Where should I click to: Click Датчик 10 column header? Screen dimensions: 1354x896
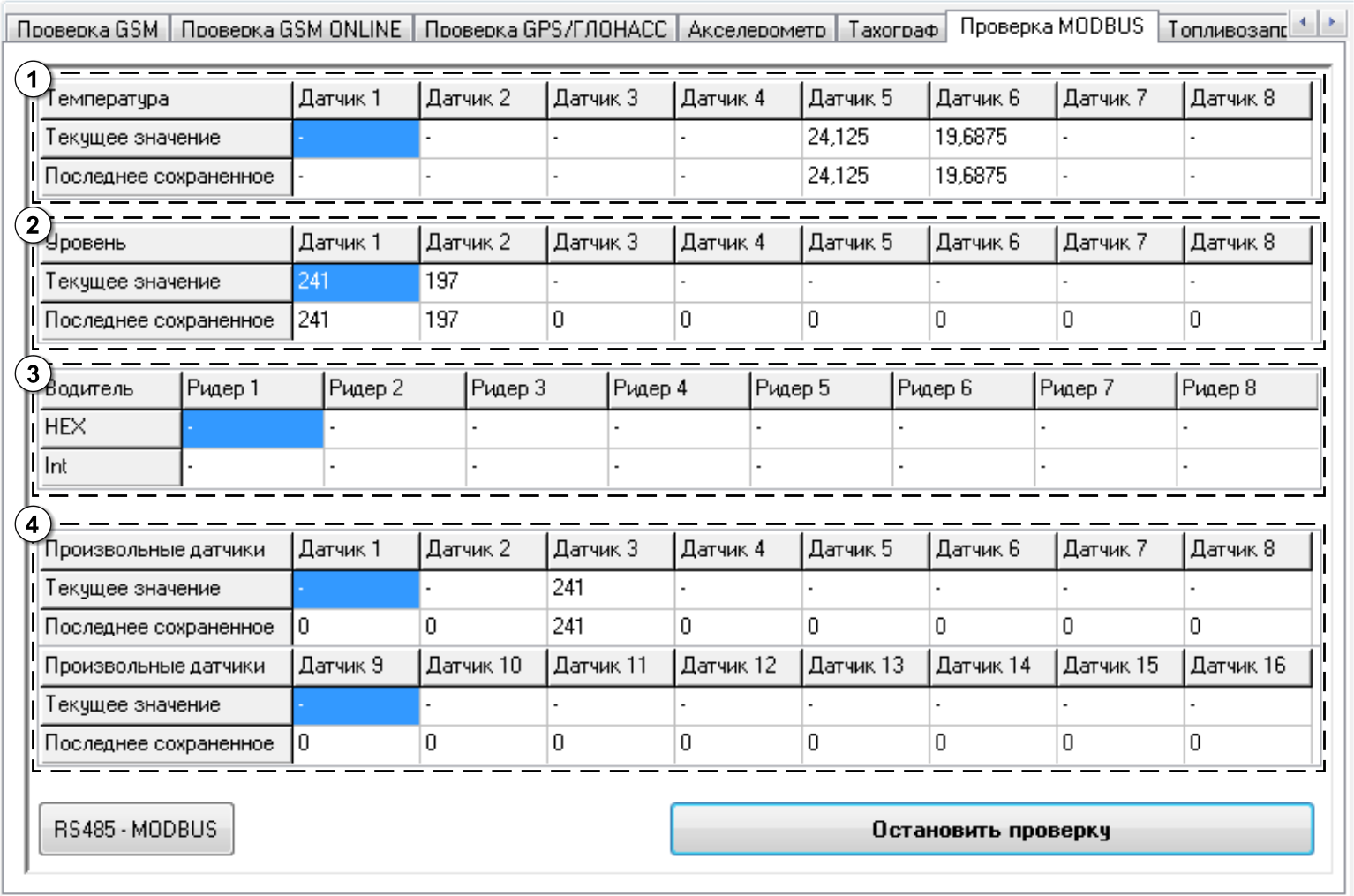point(483,666)
